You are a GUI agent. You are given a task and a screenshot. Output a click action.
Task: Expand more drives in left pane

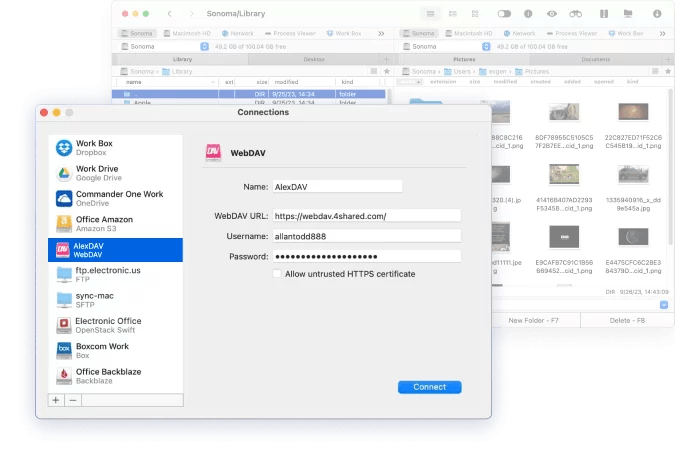click(381, 33)
